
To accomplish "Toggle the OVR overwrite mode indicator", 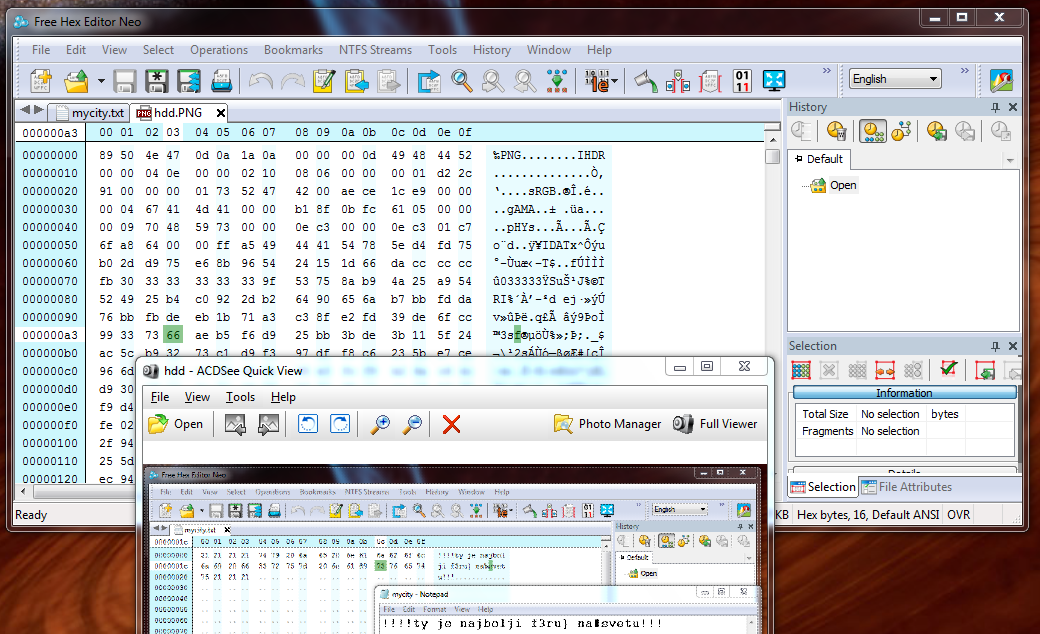I will 958,515.
